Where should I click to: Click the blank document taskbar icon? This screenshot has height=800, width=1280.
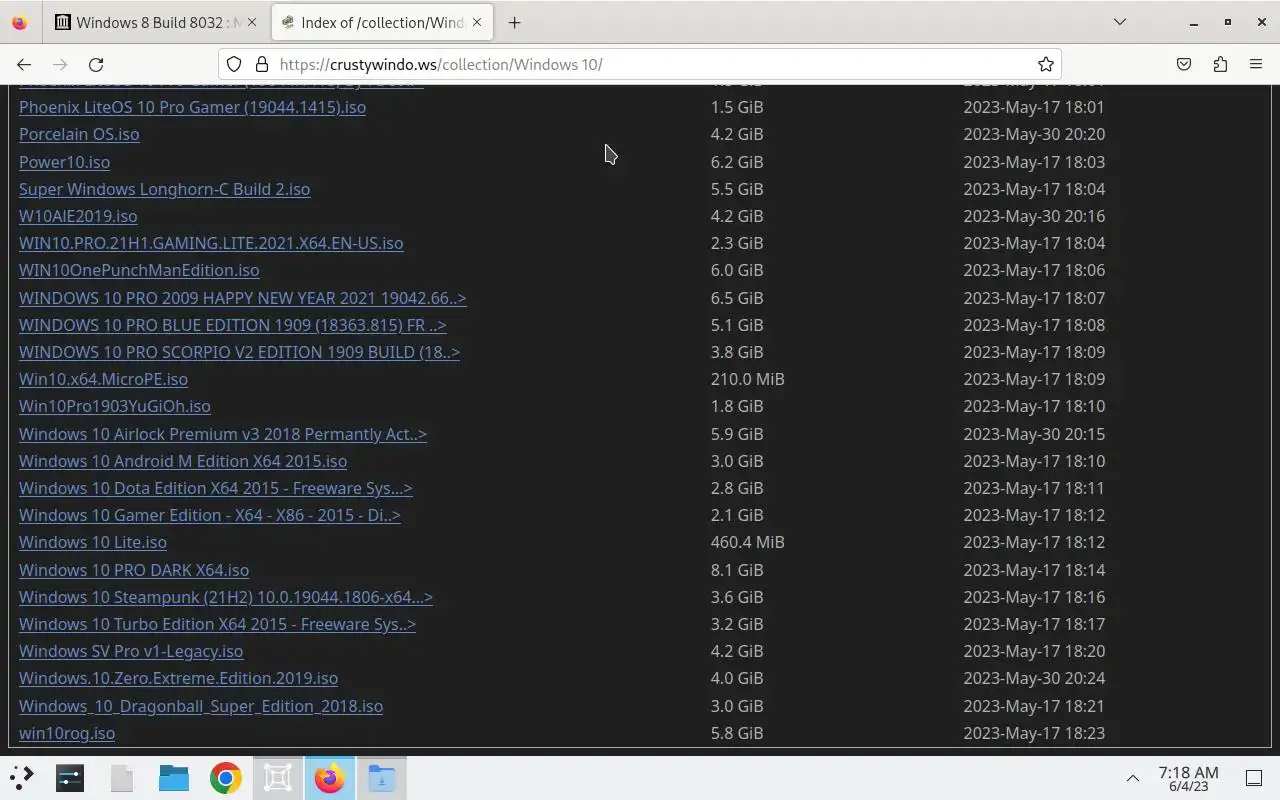122,777
